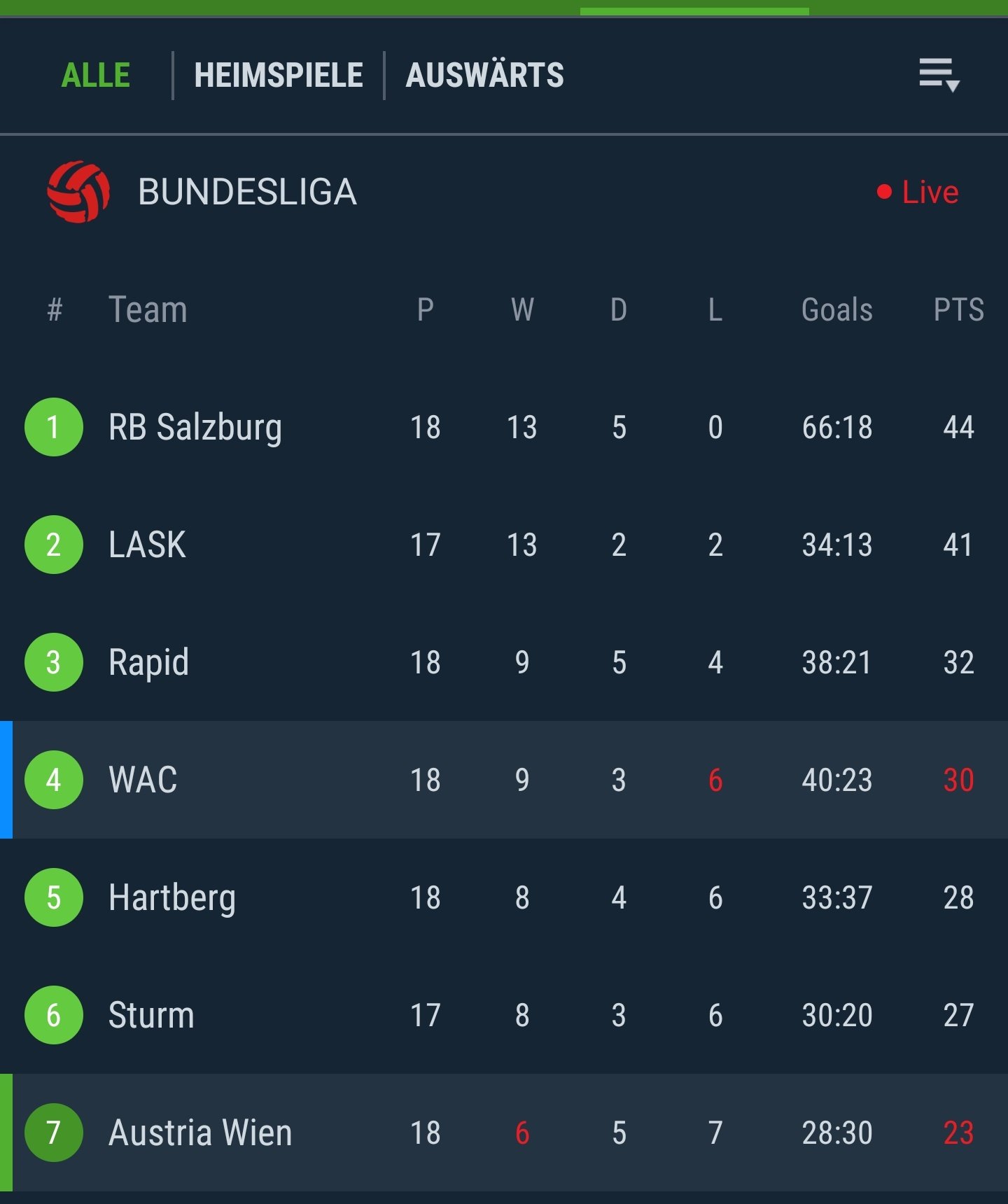This screenshot has width=1008, height=1204.
Task: Click the red Live indicator
Action: [x=918, y=192]
